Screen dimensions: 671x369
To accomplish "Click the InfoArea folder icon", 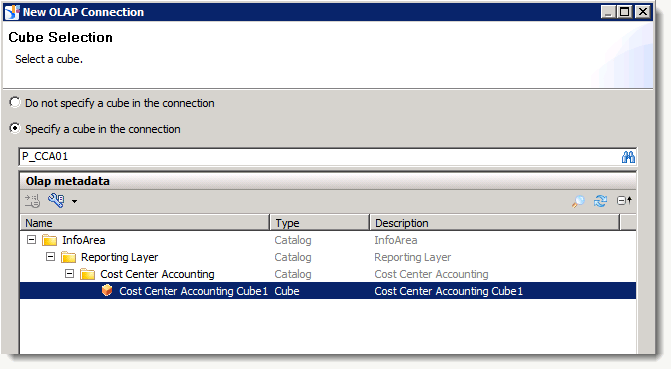I will click(x=50, y=240).
